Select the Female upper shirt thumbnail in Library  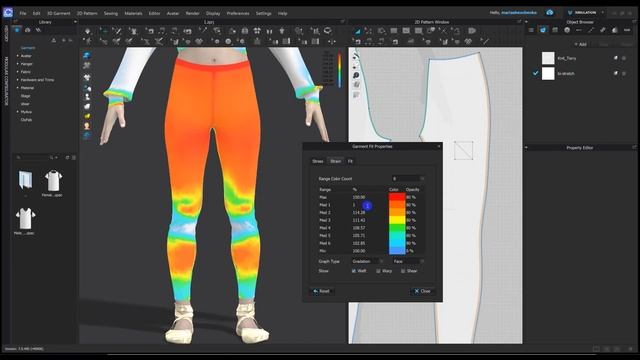[53, 181]
